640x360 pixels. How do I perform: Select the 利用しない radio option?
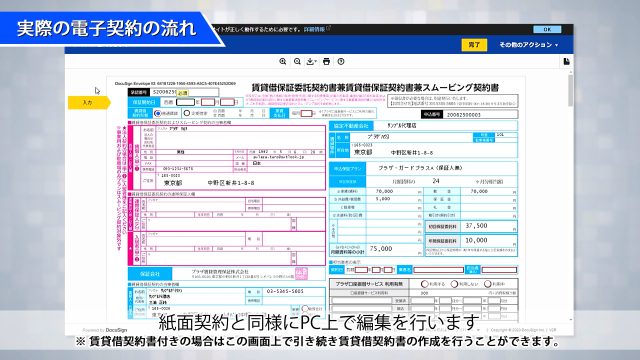tap(454, 284)
